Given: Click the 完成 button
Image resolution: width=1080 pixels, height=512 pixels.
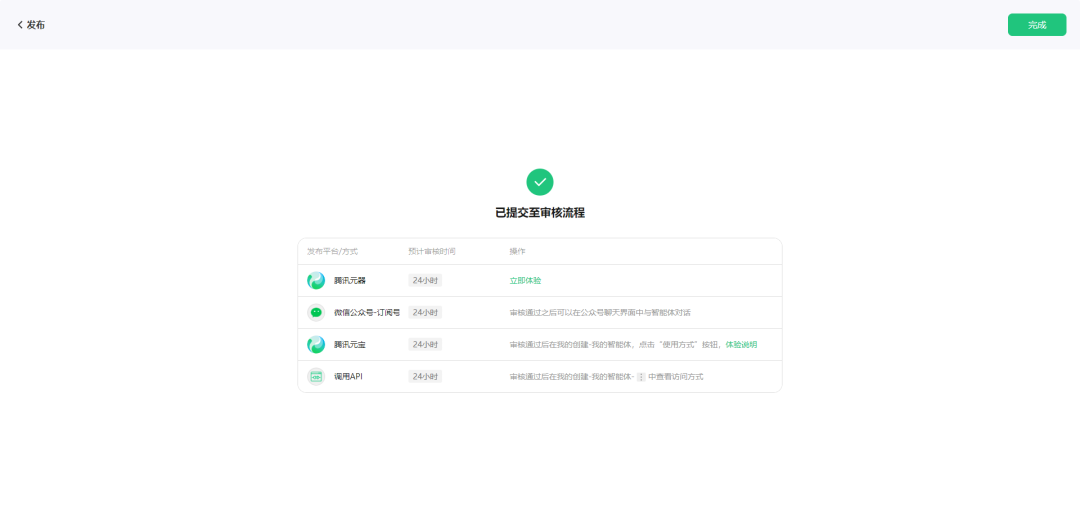Looking at the screenshot, I should [x=1037, y=25].
